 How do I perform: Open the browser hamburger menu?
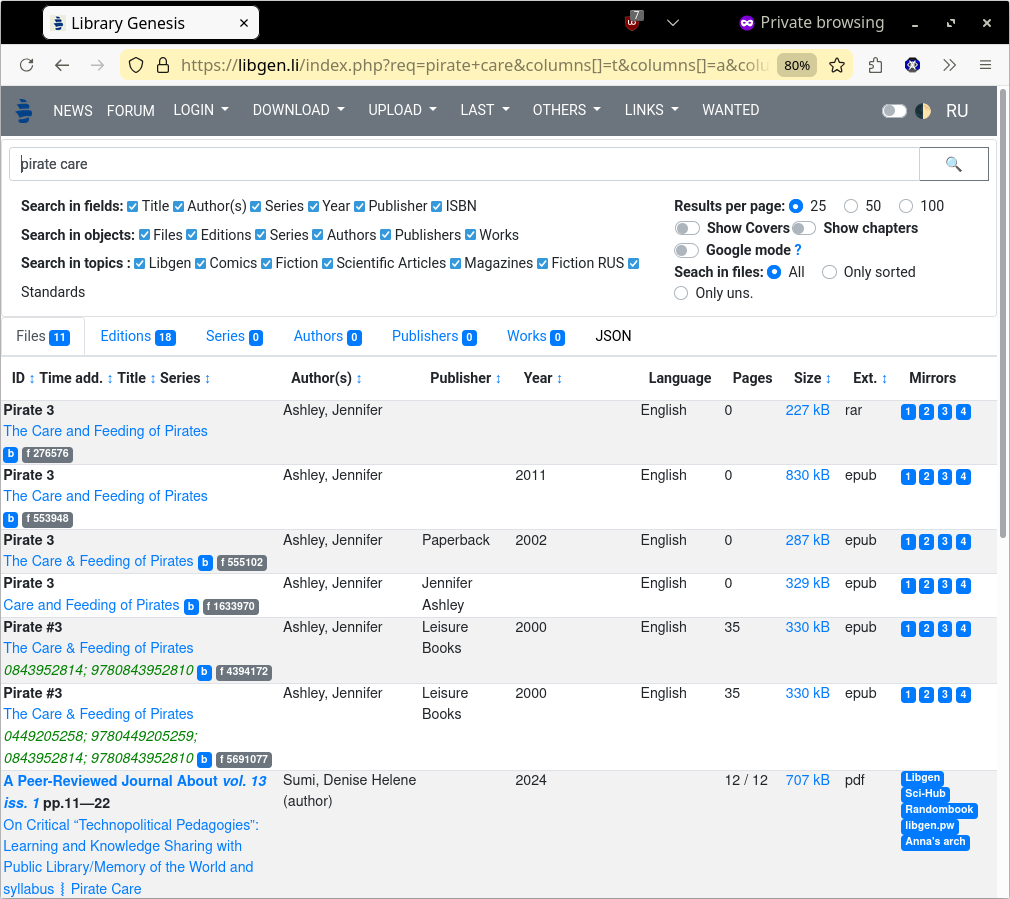point(985,65)
